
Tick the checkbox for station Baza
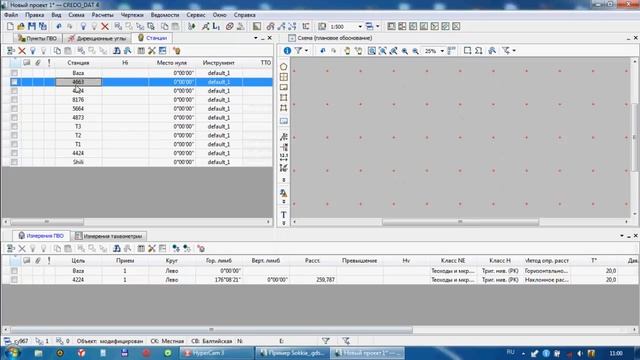point(14,73)
